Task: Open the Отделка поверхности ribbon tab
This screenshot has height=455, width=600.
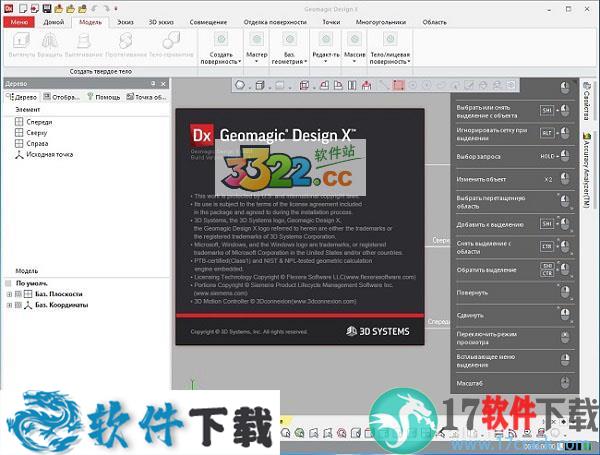Action: point(275,22)
